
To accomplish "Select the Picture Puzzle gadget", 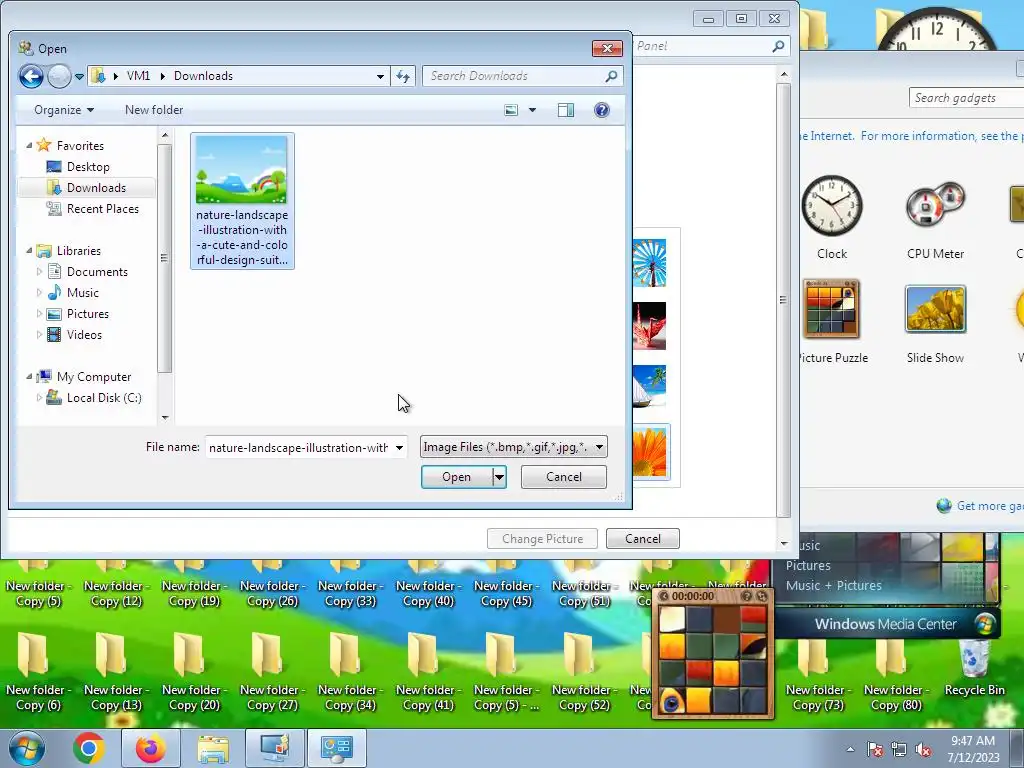I will [832, 321].
